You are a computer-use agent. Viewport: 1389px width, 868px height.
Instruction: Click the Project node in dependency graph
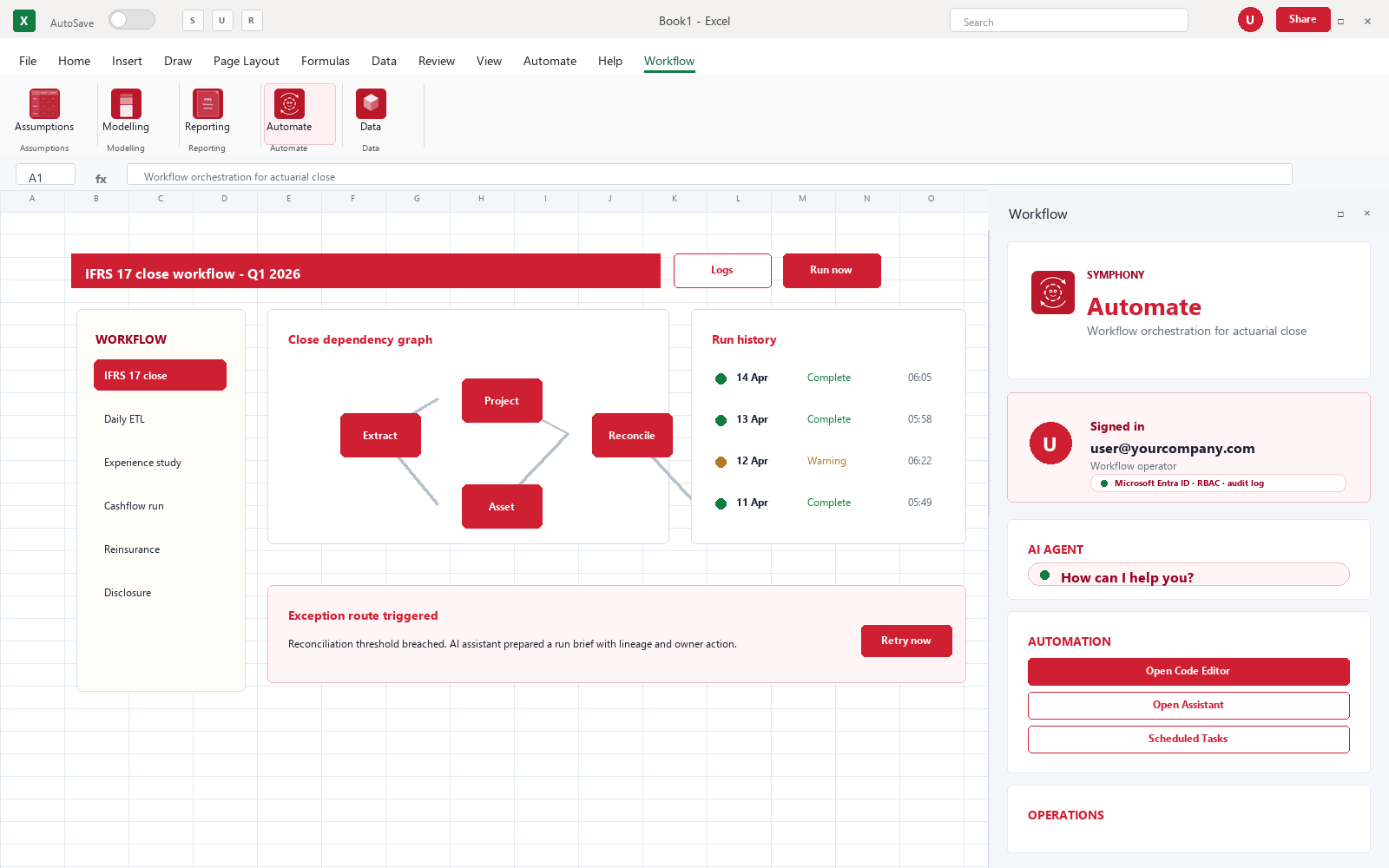(x=502, y=401)
